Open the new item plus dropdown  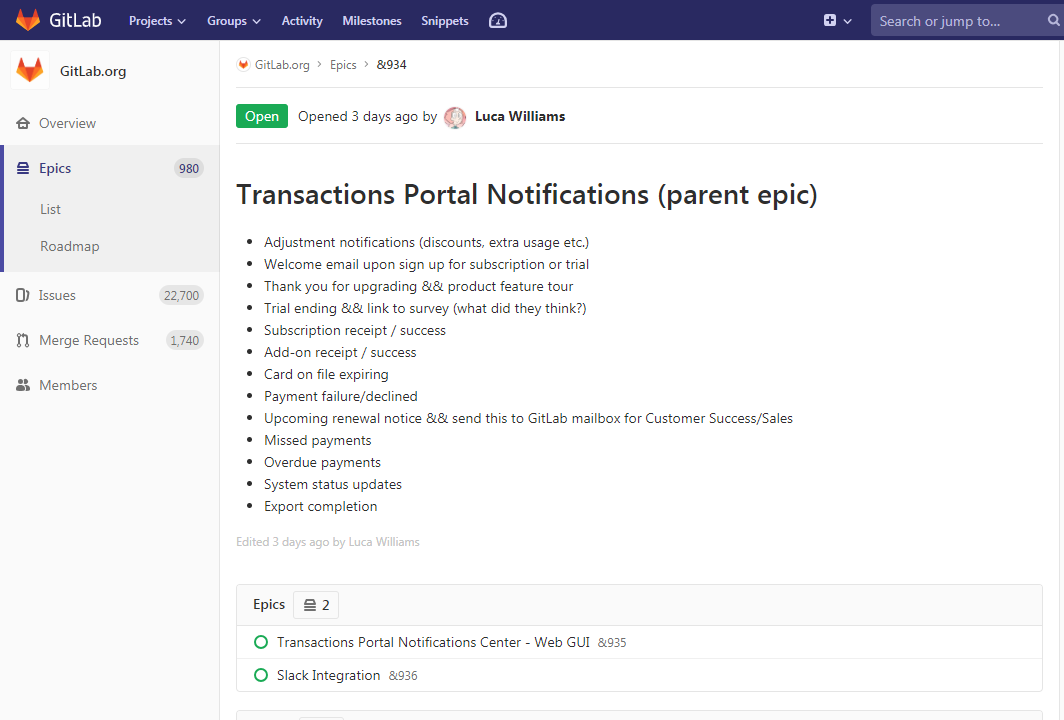(x=837, y=21)
